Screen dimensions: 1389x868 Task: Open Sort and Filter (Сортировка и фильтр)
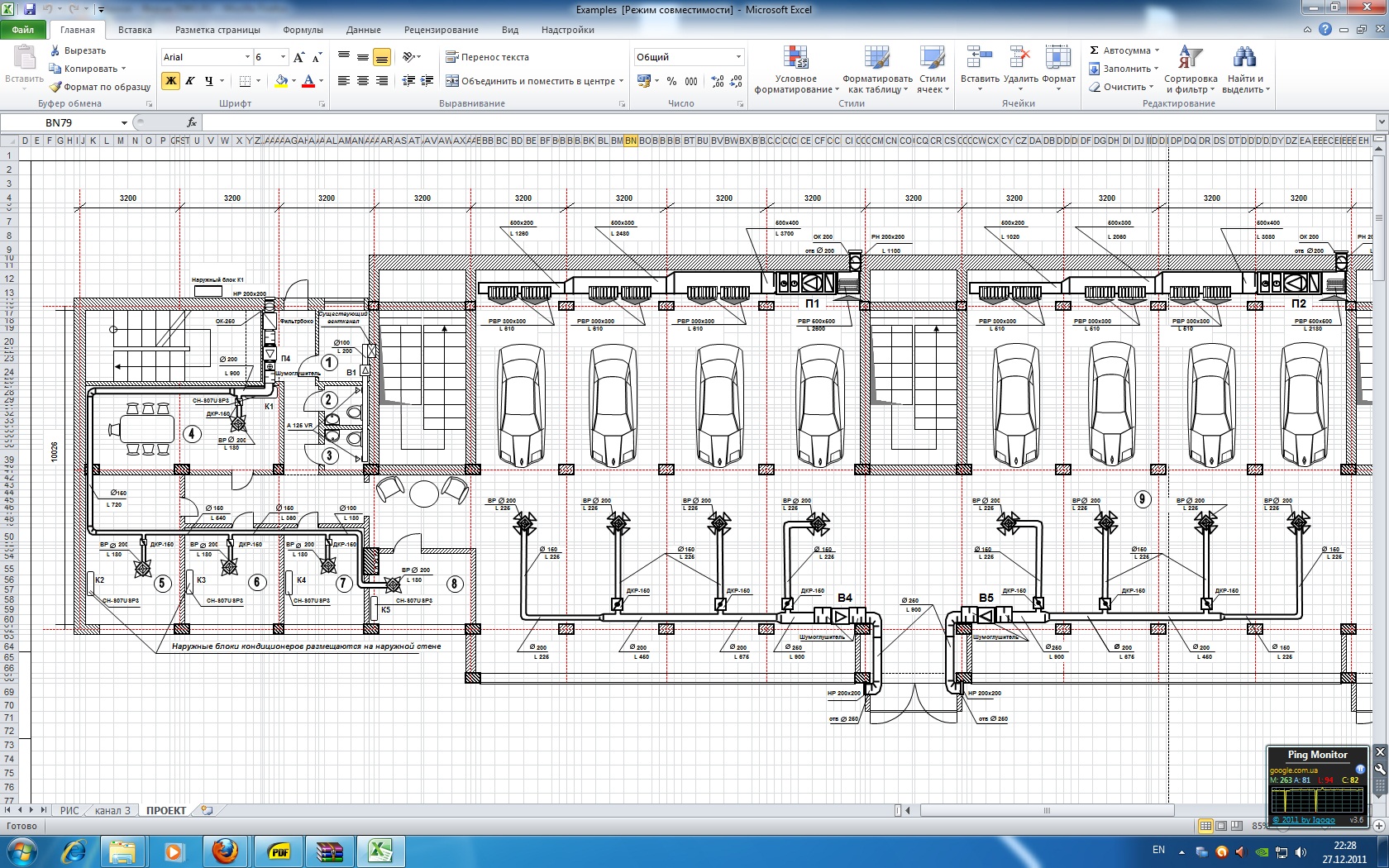(x=1191, y=69)
